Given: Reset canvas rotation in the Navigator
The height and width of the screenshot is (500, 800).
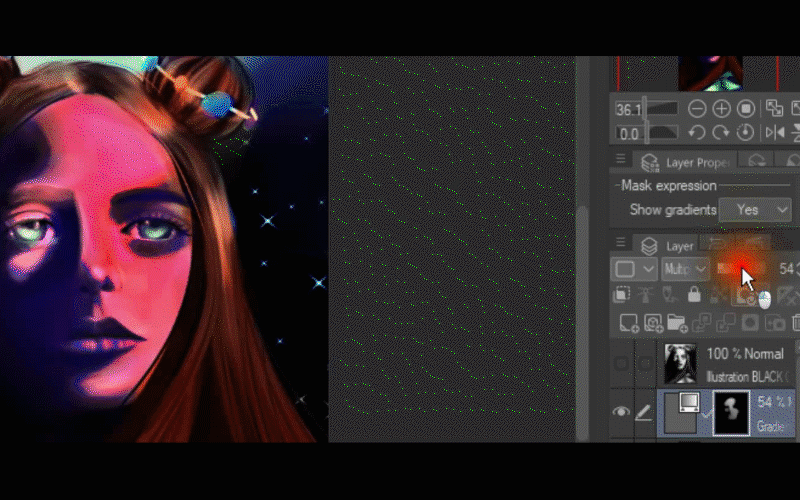Looking at the screenshot, I should (745, 133).
